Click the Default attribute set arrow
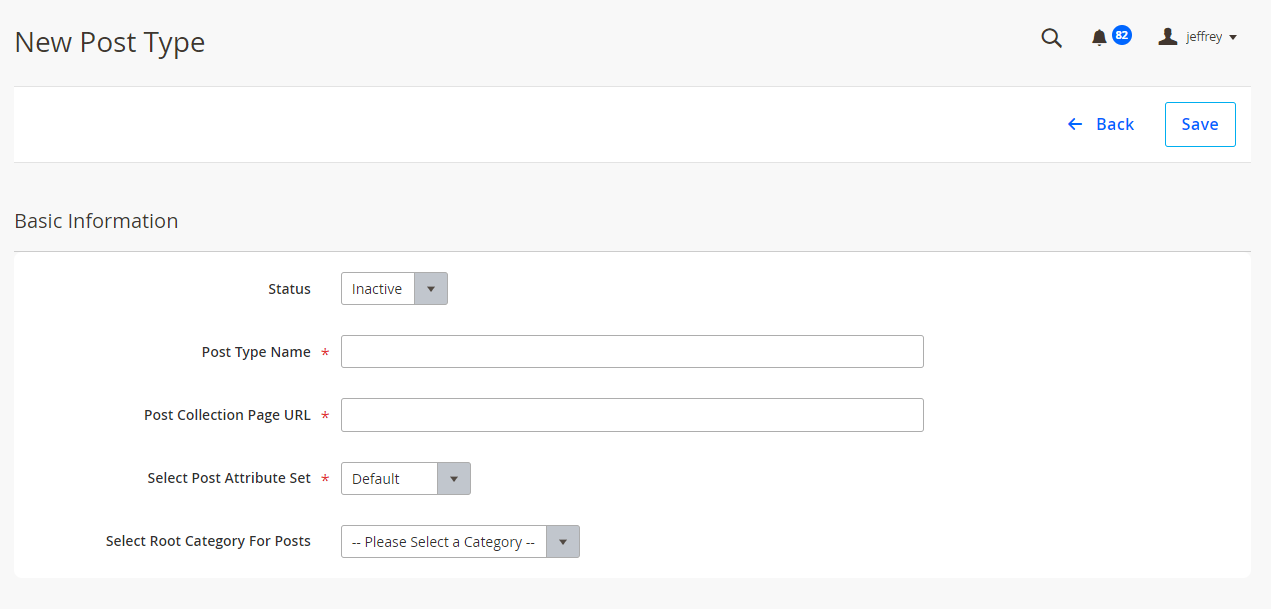 [454, 479]
